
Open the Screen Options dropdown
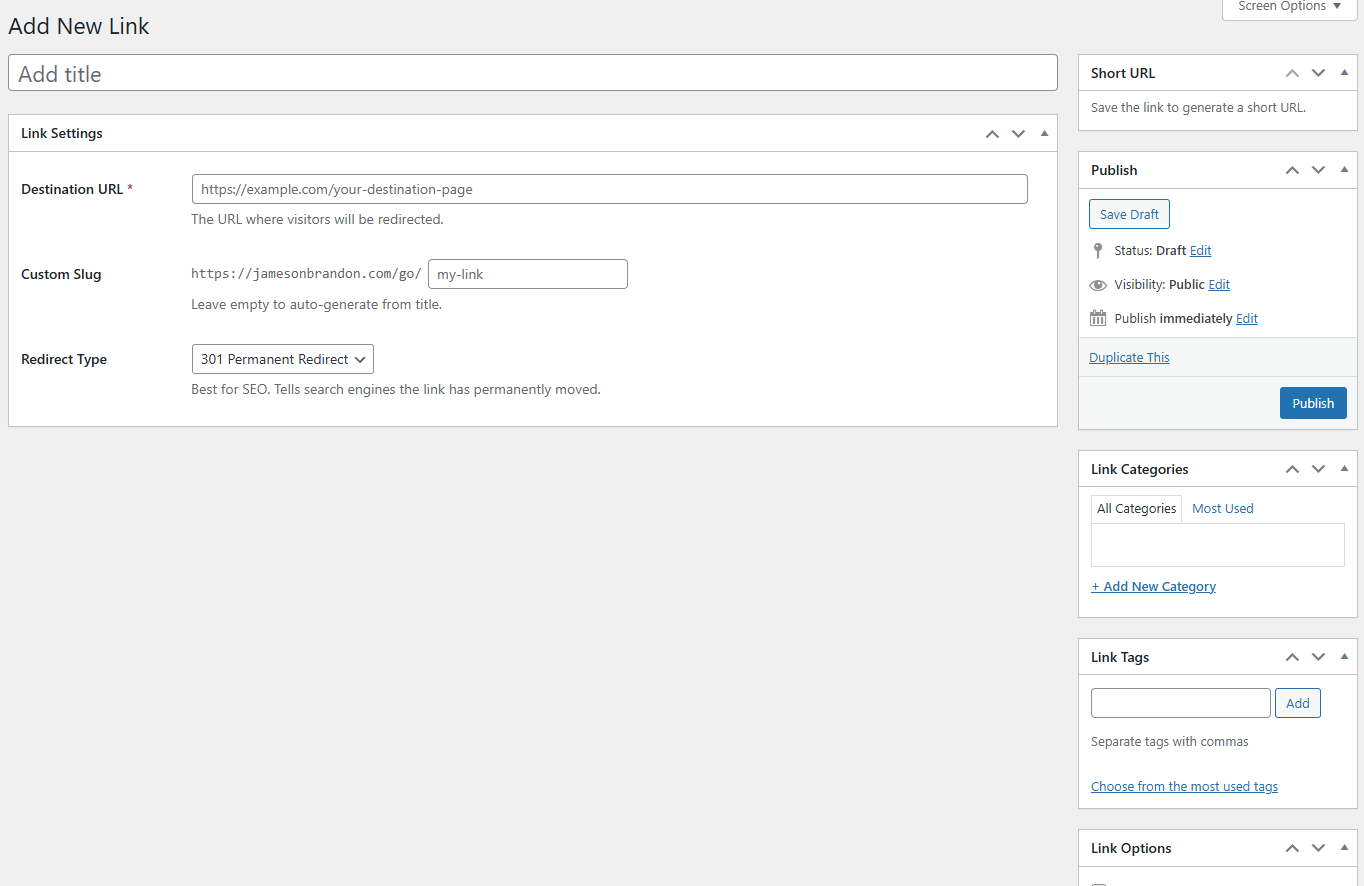[1288, 7]
